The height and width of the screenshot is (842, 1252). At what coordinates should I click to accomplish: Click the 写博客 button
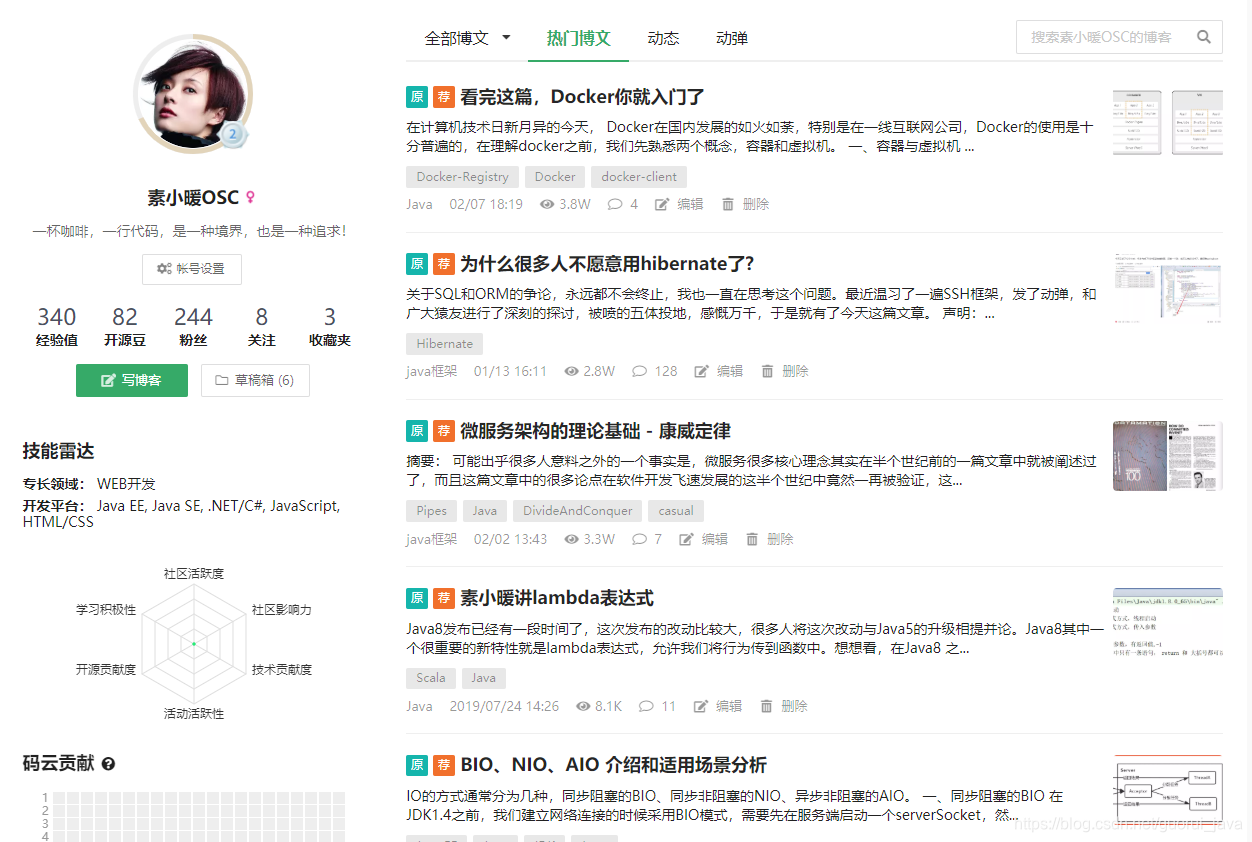click(x=132, y=380)
